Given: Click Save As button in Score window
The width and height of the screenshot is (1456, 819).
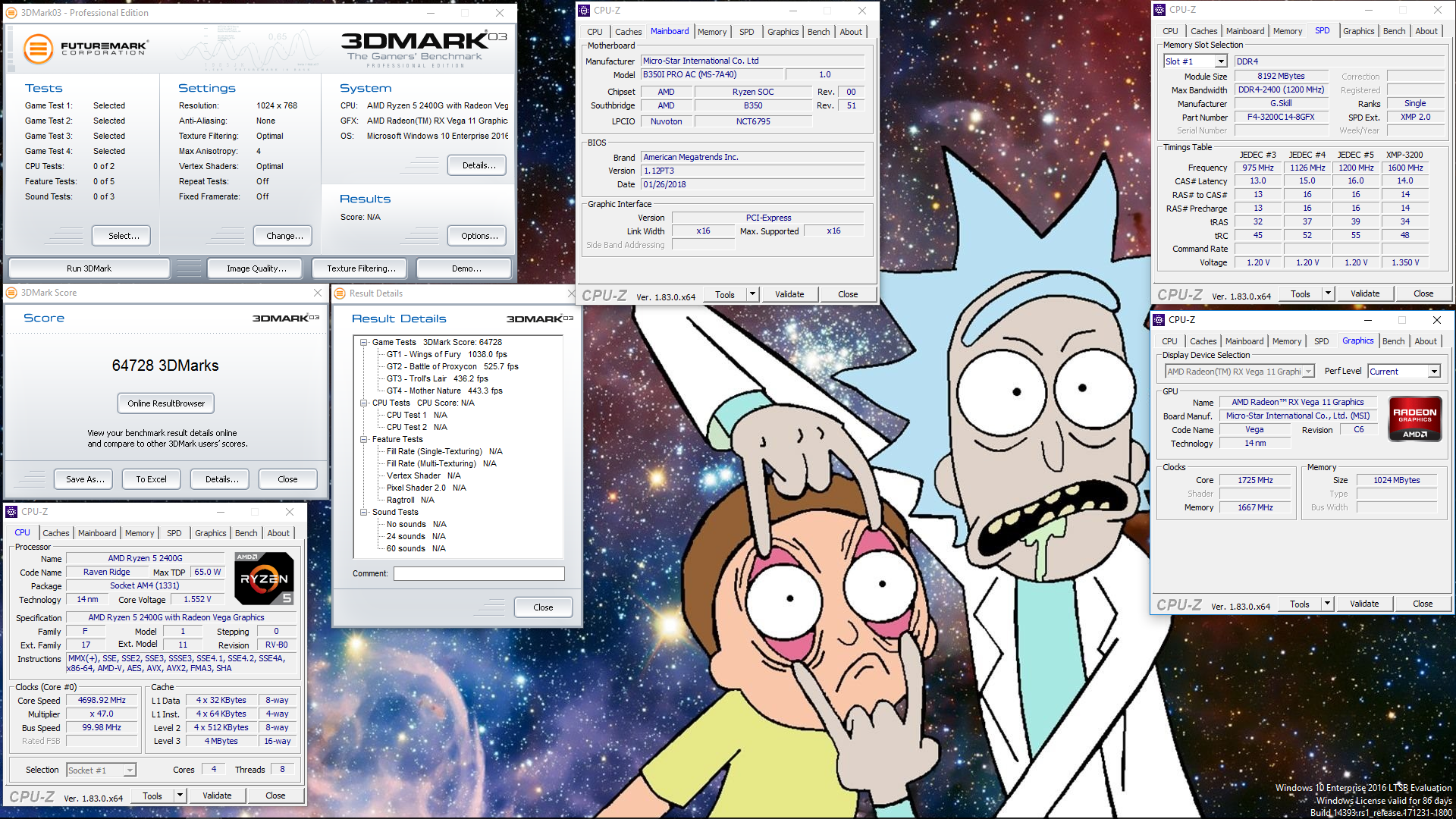Looking at the screenshot, I should pos(85,479).
